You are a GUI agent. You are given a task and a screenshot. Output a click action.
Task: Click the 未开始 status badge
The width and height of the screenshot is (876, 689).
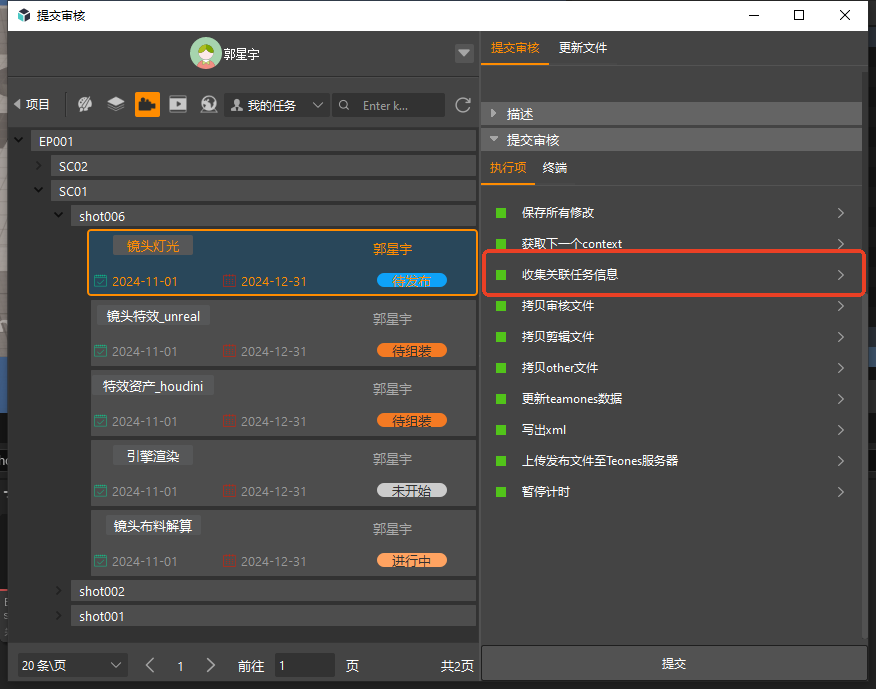pyautogui.click(x=412, y=491)
